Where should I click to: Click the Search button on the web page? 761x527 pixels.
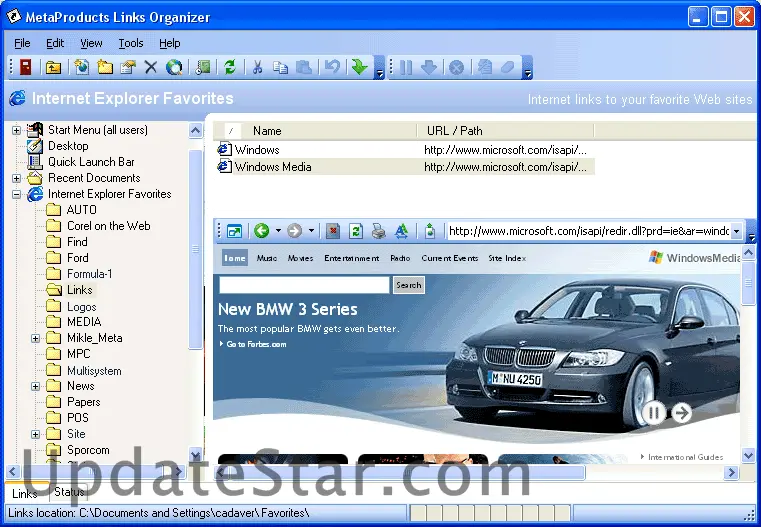[408, 285]
